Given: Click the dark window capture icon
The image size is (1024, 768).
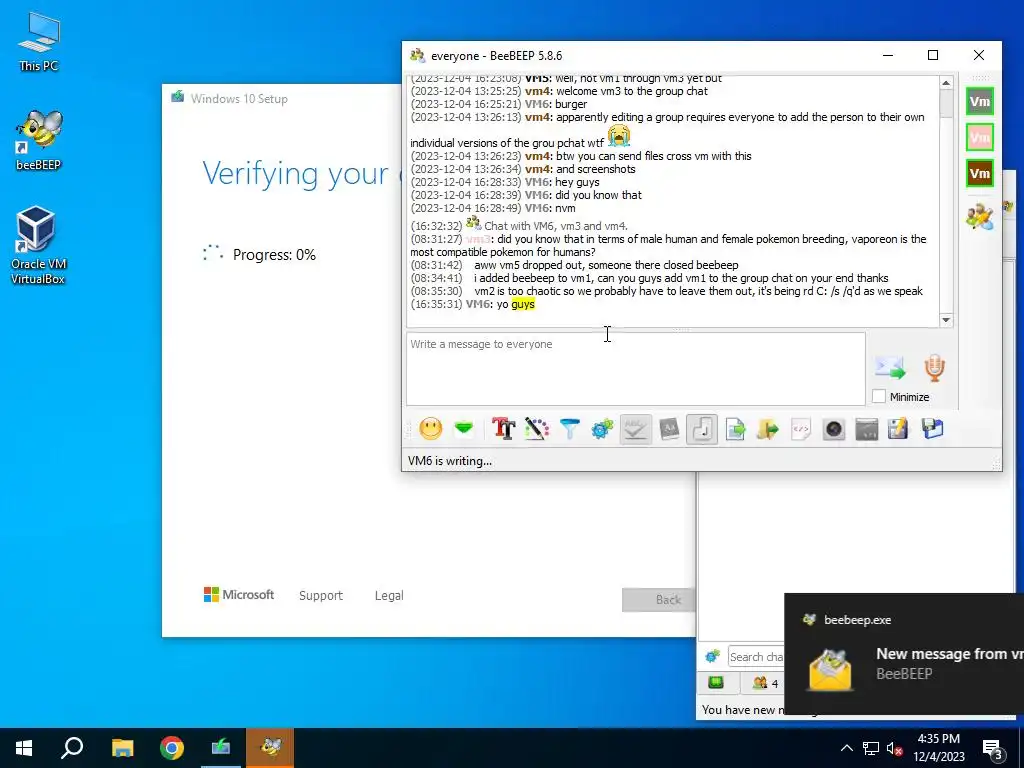Looking at the screenshot, I should point(867,429).
